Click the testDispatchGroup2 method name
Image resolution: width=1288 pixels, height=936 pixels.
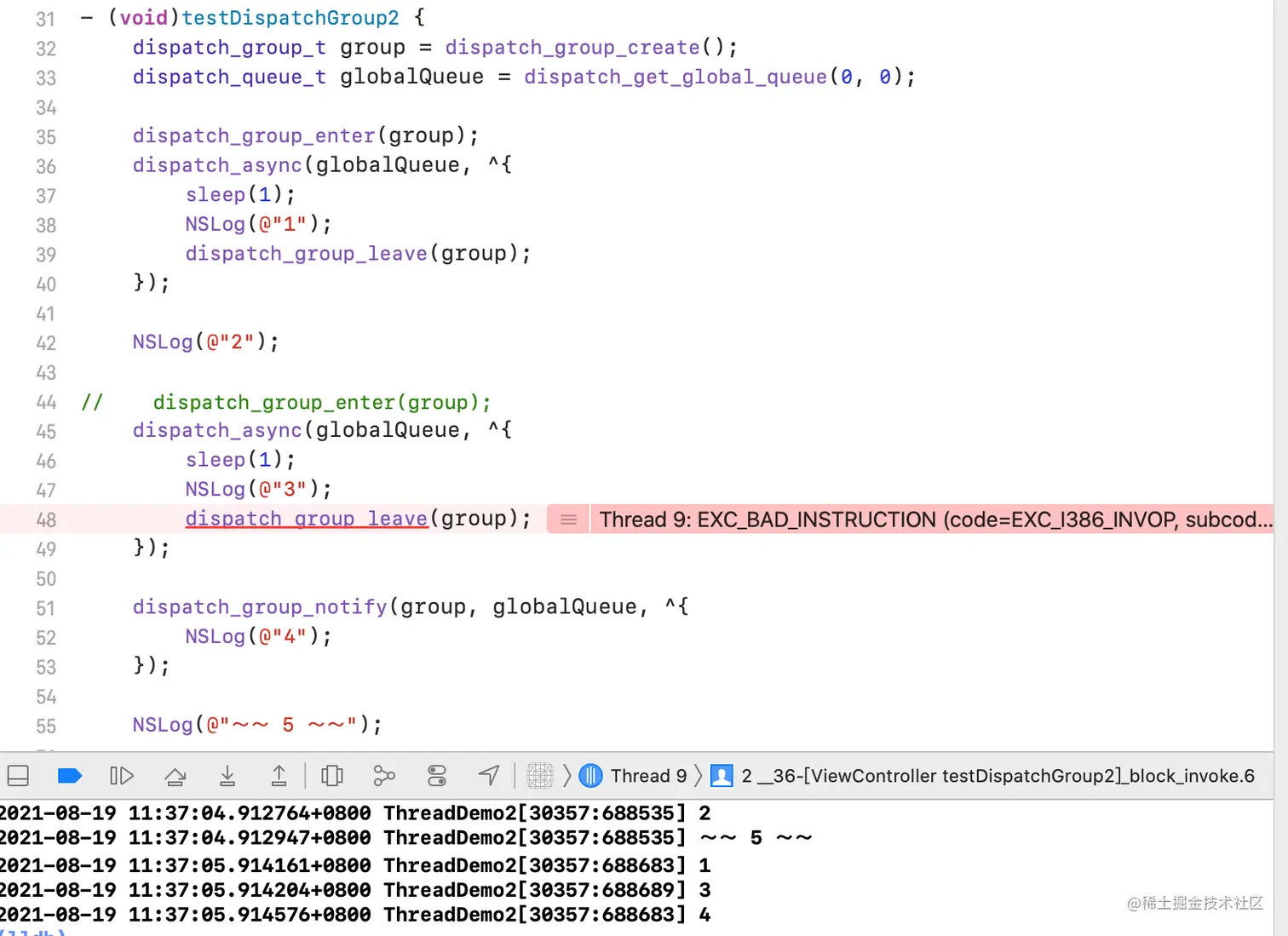click(290, 18)
